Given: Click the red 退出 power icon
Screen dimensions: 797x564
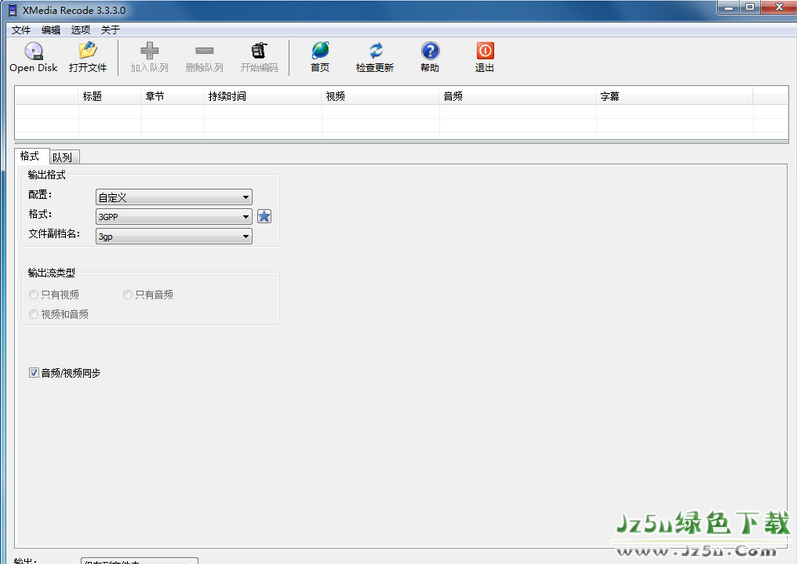Looking at the screenshot, I should [x=485, y=51].
